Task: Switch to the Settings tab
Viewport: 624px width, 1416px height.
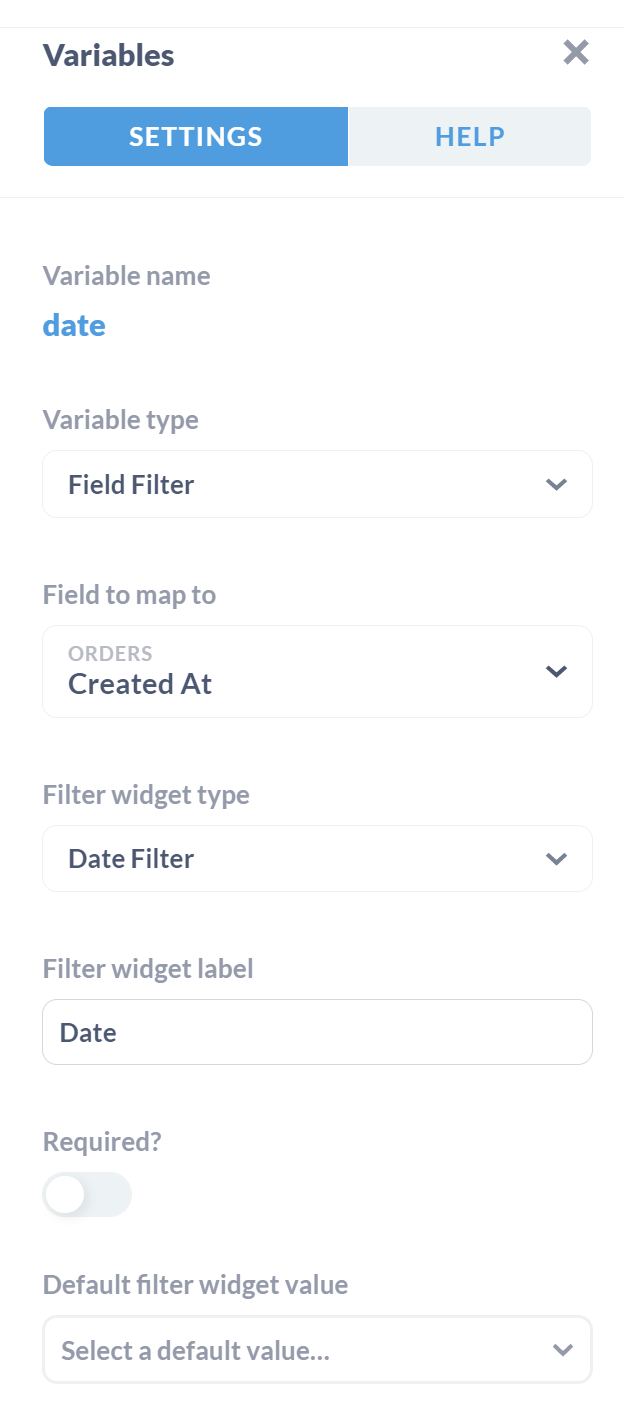Action: (x=196, y=136)
